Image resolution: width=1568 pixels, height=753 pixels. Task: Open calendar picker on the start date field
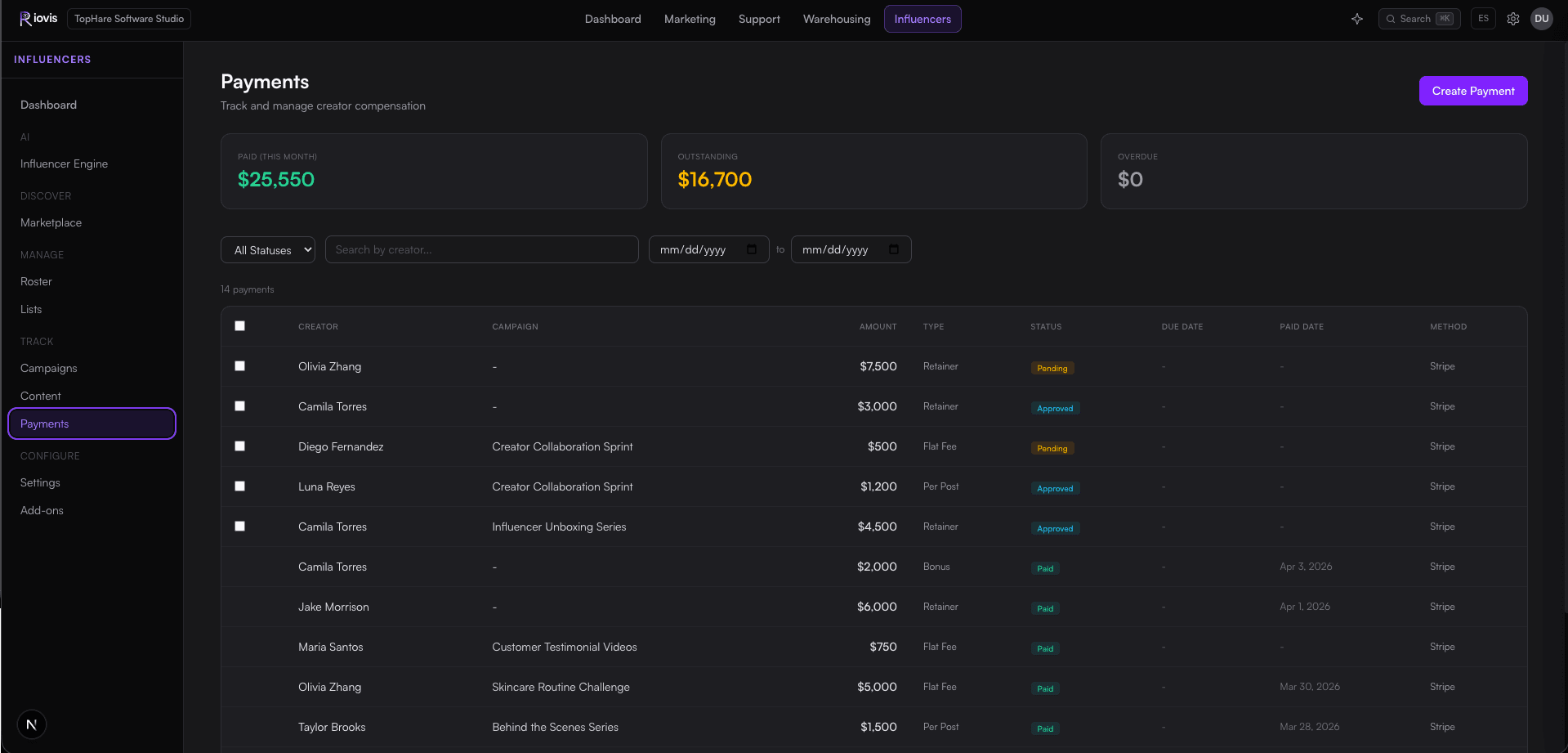click(752, 249)
